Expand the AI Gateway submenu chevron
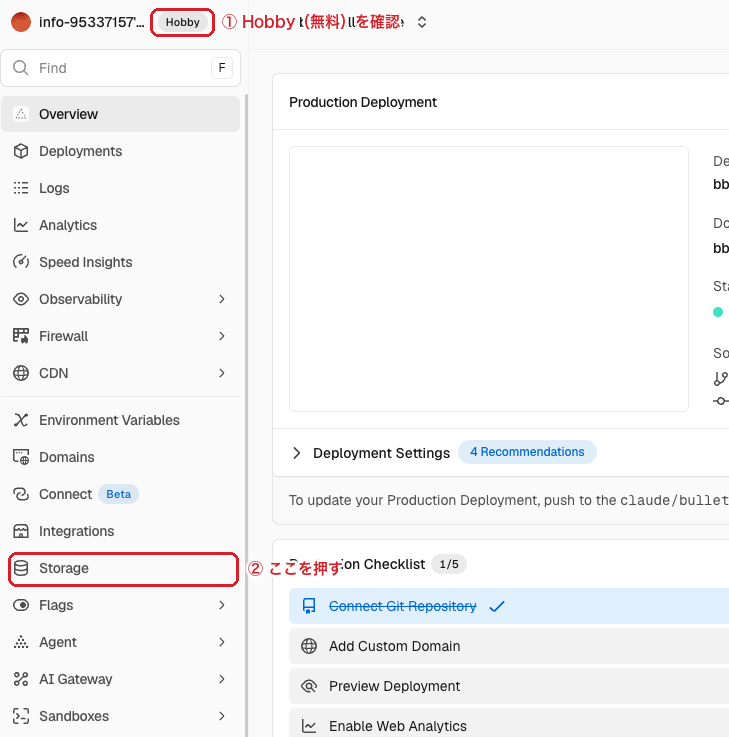 [x=222, y=679]
